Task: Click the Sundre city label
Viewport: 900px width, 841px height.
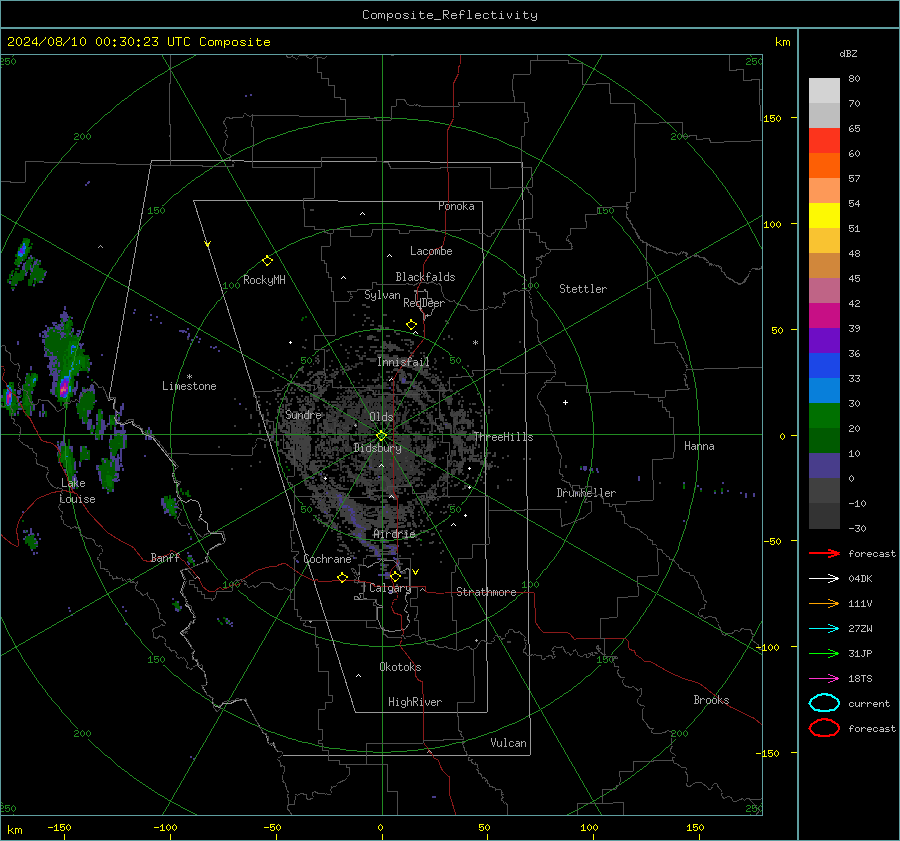Action: [x=304, y=414]
